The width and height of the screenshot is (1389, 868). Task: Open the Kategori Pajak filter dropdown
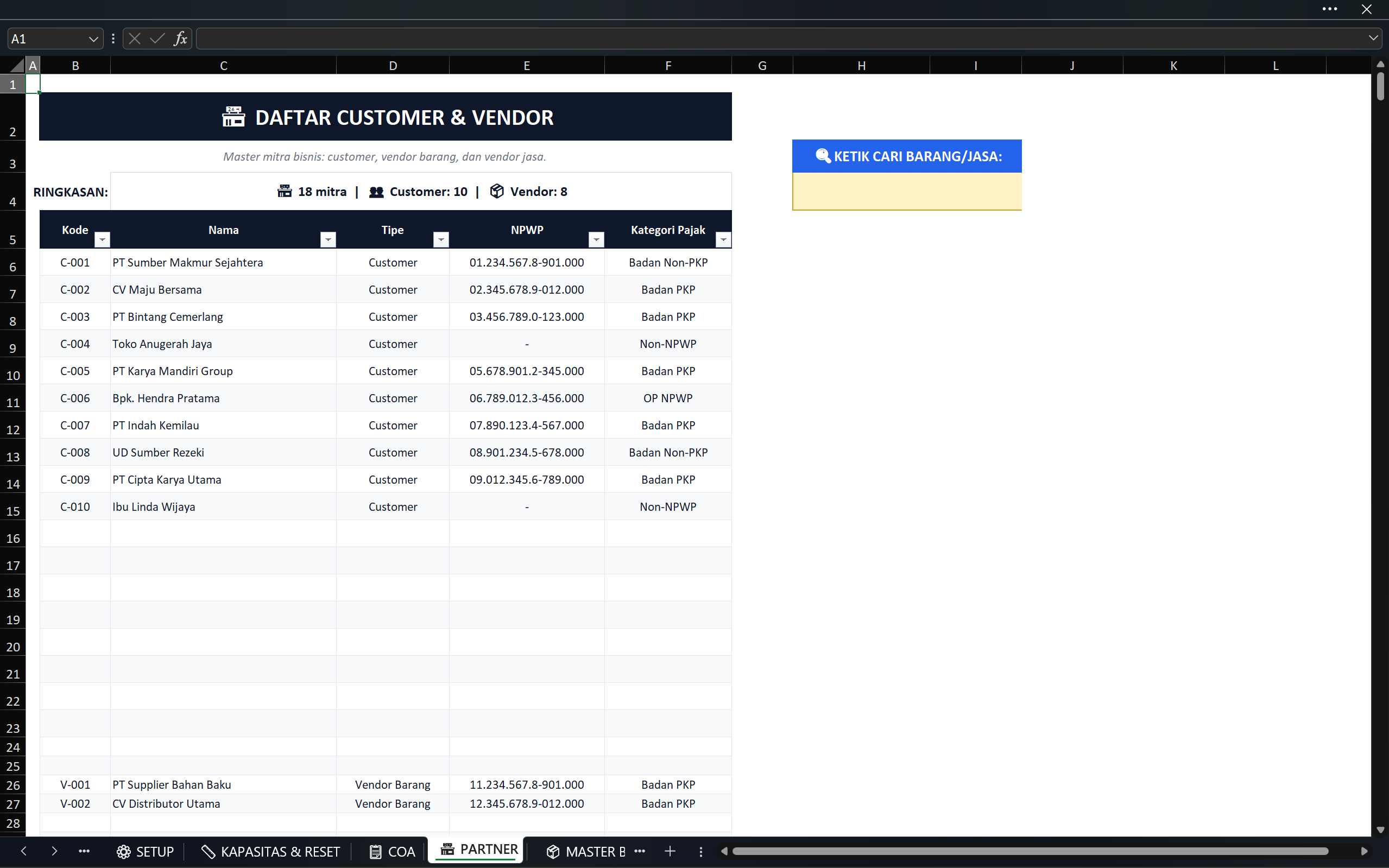click(x=723, y=239)
